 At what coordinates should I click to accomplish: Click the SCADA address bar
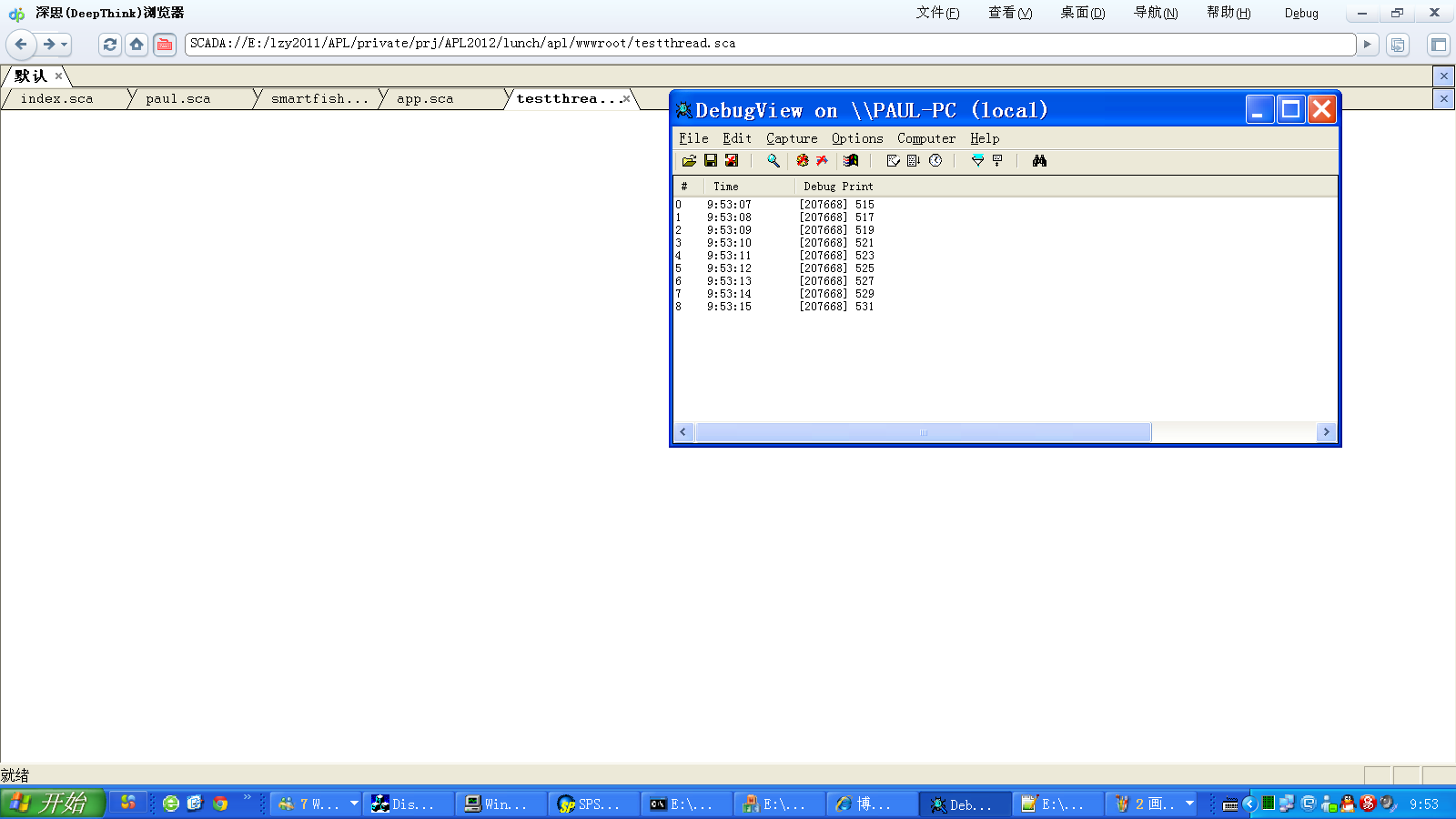pos(770,44)
